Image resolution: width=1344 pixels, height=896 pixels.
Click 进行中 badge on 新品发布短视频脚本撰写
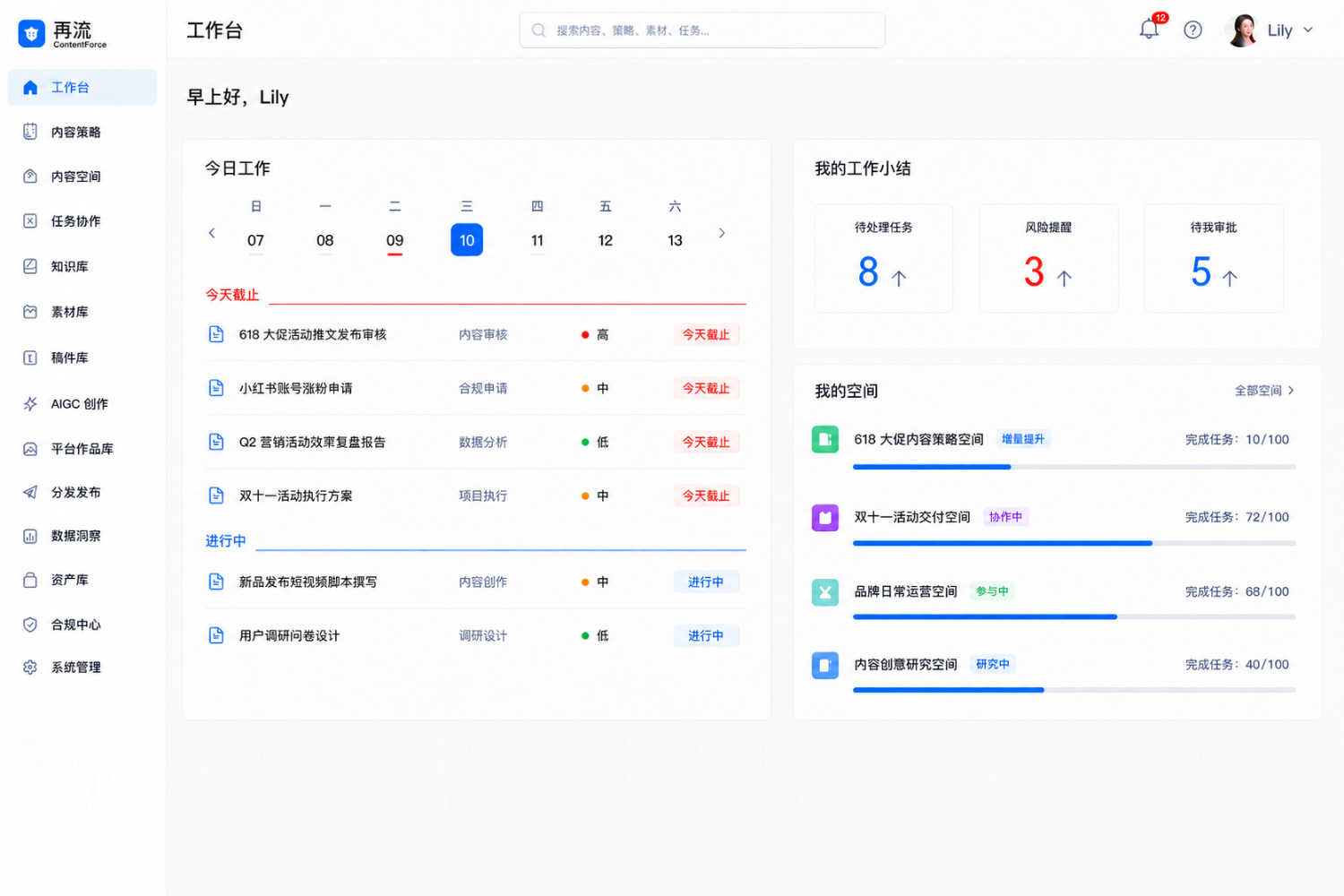tap(706, 582)
